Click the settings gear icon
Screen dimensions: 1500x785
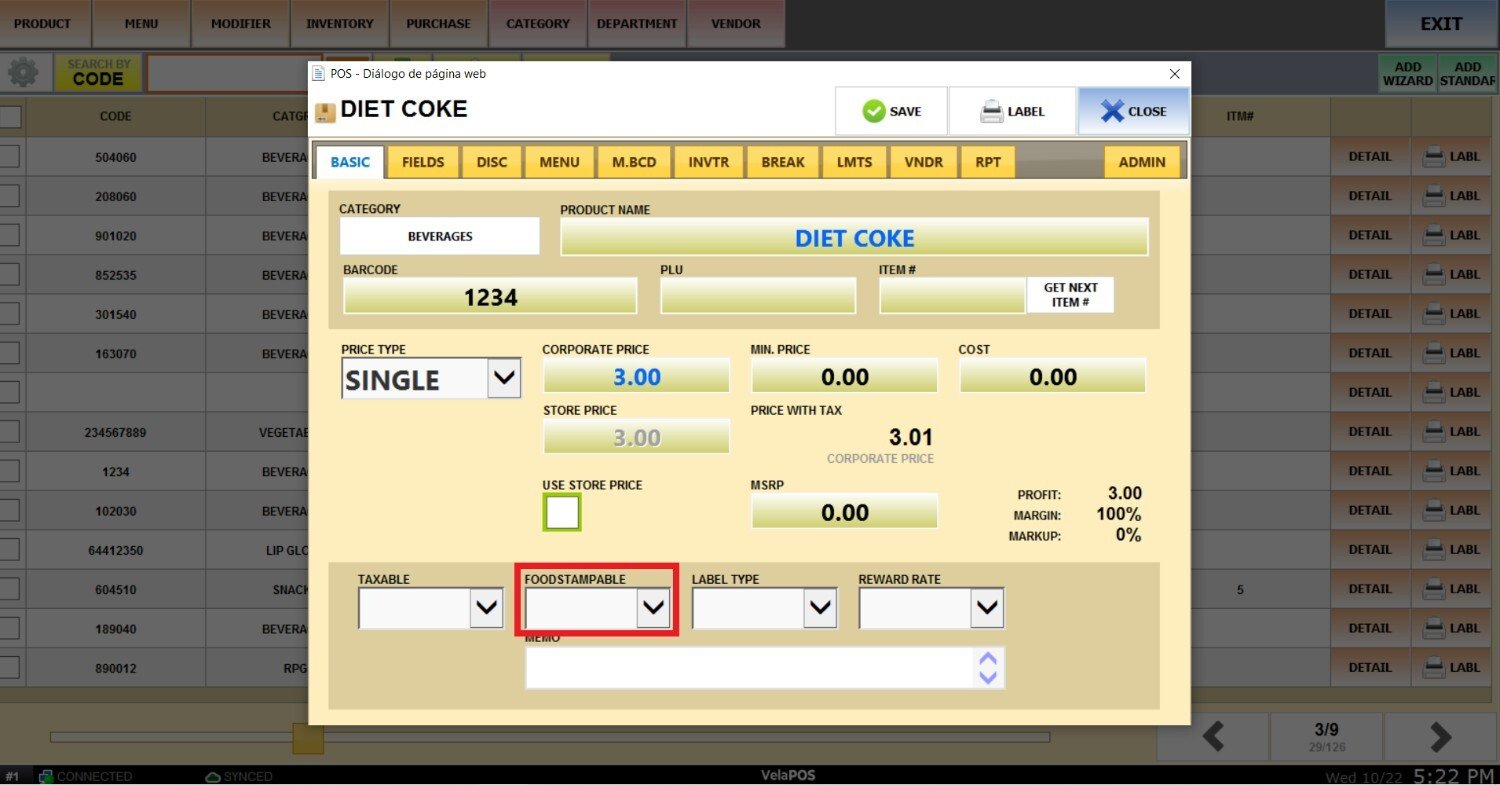pos(23,73)
